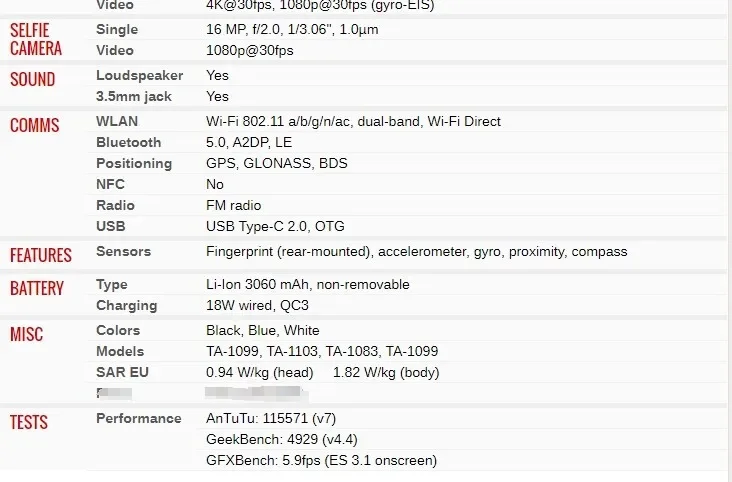Select the Positioning label
Image resolution: width=732 pixels, height=482 pixels.
pos(133,163)
